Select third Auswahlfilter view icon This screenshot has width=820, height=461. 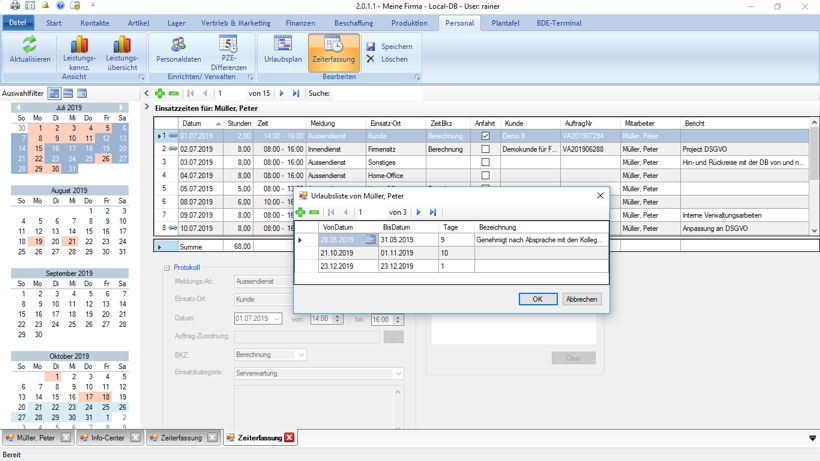tap(82, 94)
